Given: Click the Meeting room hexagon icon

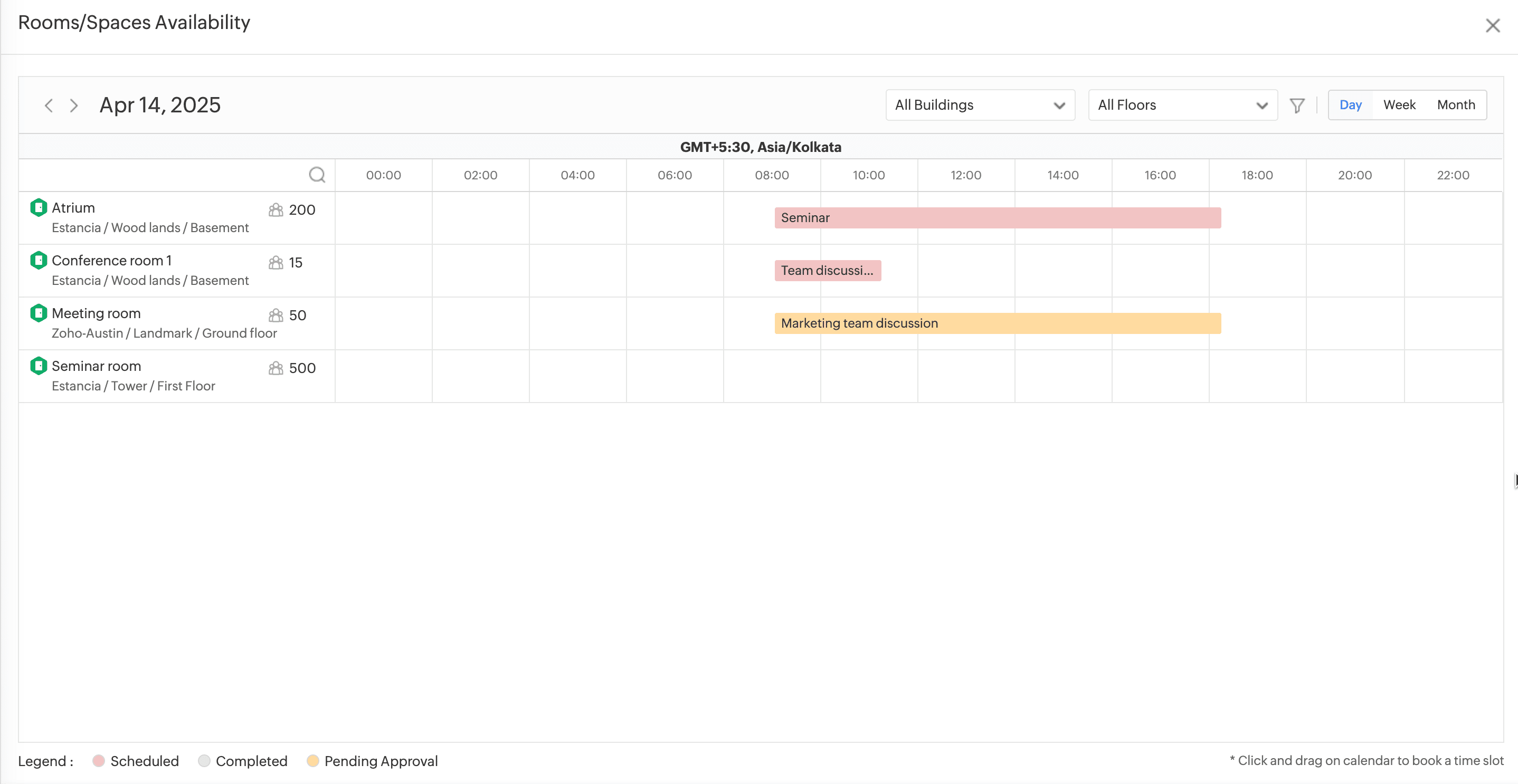Looking at the screenshot, I should 39,313.
